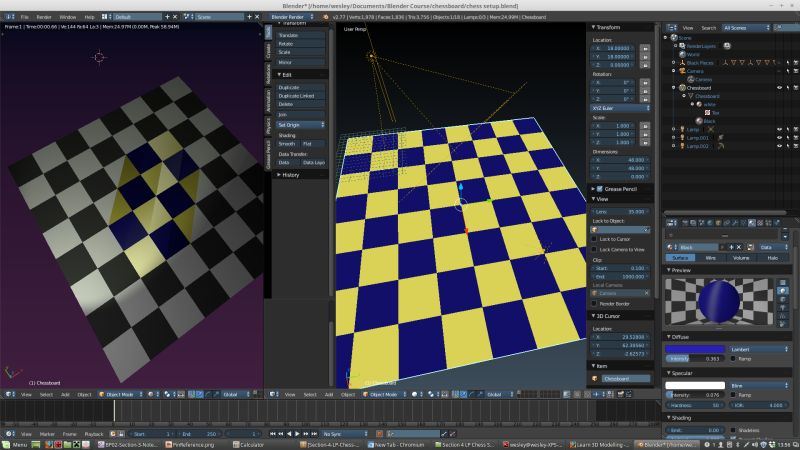Image resolution: width=800 pixels, height=450 pixels.
Task: Click the specular white color swatch
Action: [695, 385]
